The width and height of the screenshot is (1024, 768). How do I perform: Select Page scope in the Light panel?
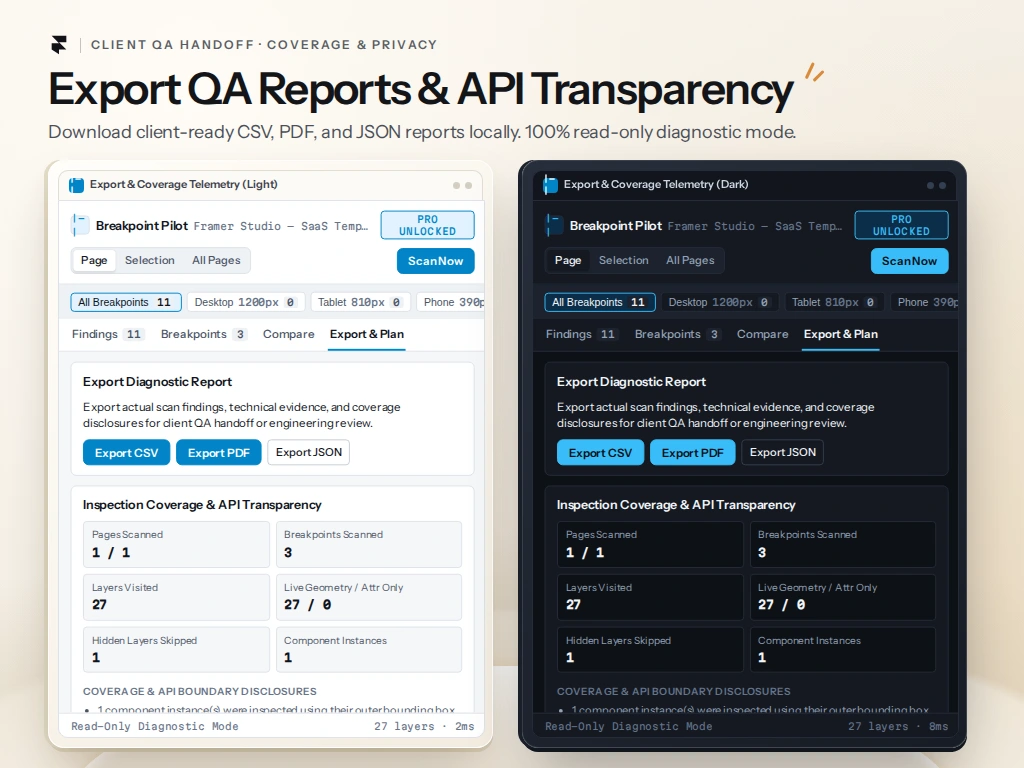click(94, 260)
